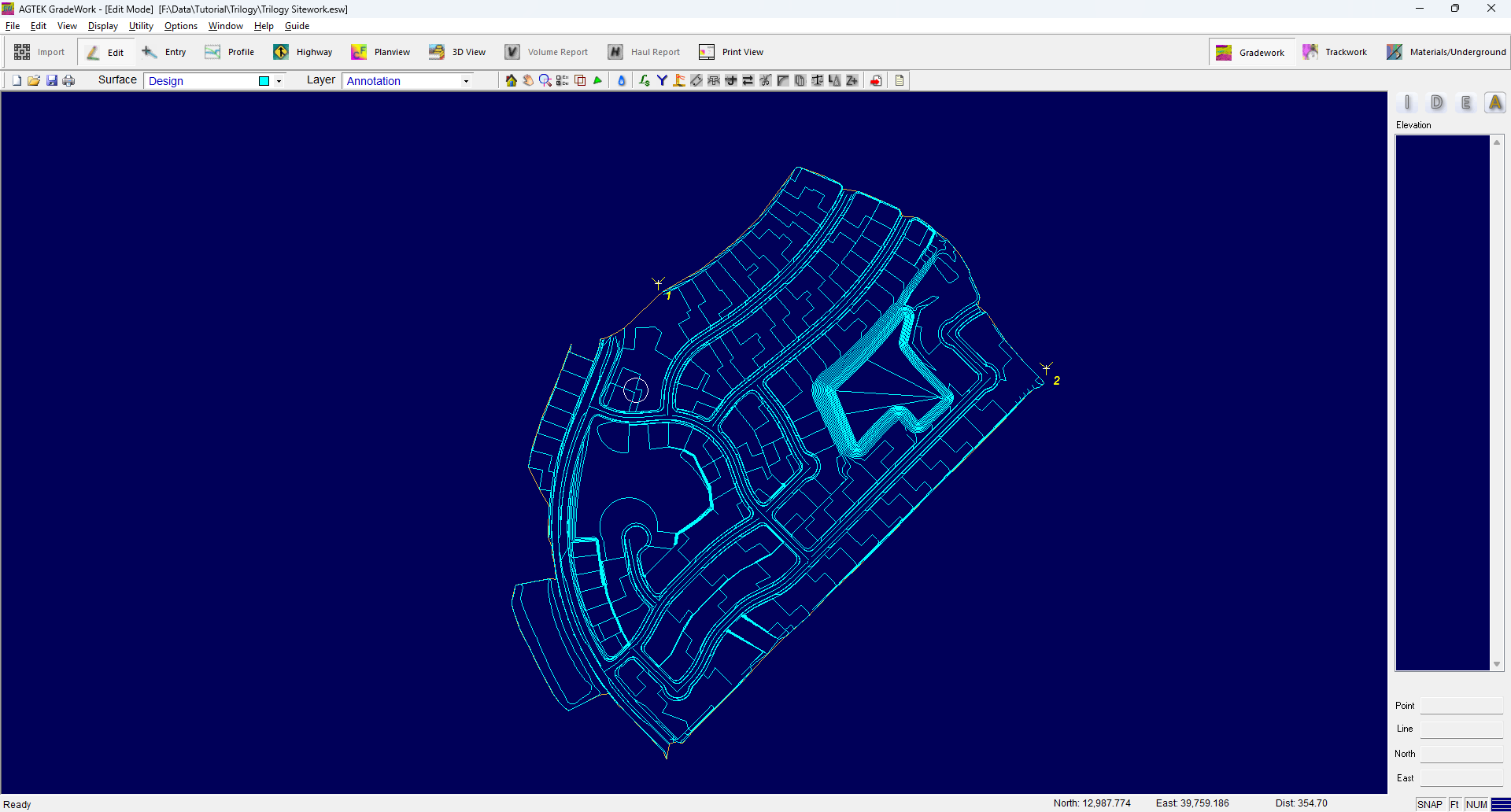
Task: Open the Options menu
Action: tap(181, 26)
